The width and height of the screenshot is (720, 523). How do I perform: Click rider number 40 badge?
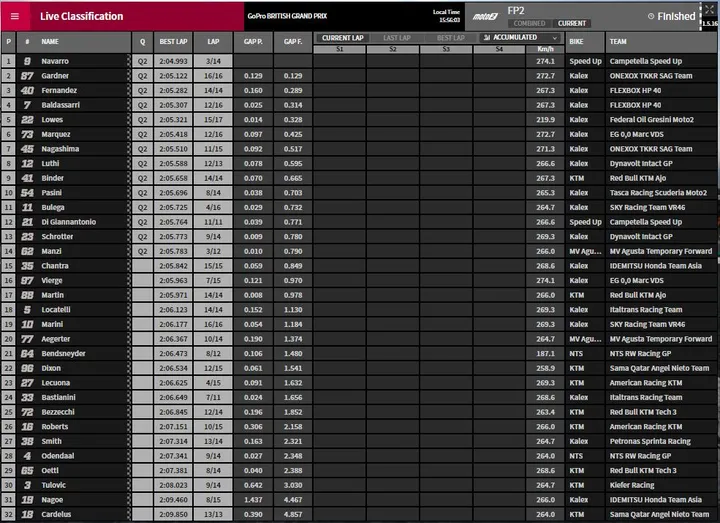pyautogui.click(x=27, y=90)
